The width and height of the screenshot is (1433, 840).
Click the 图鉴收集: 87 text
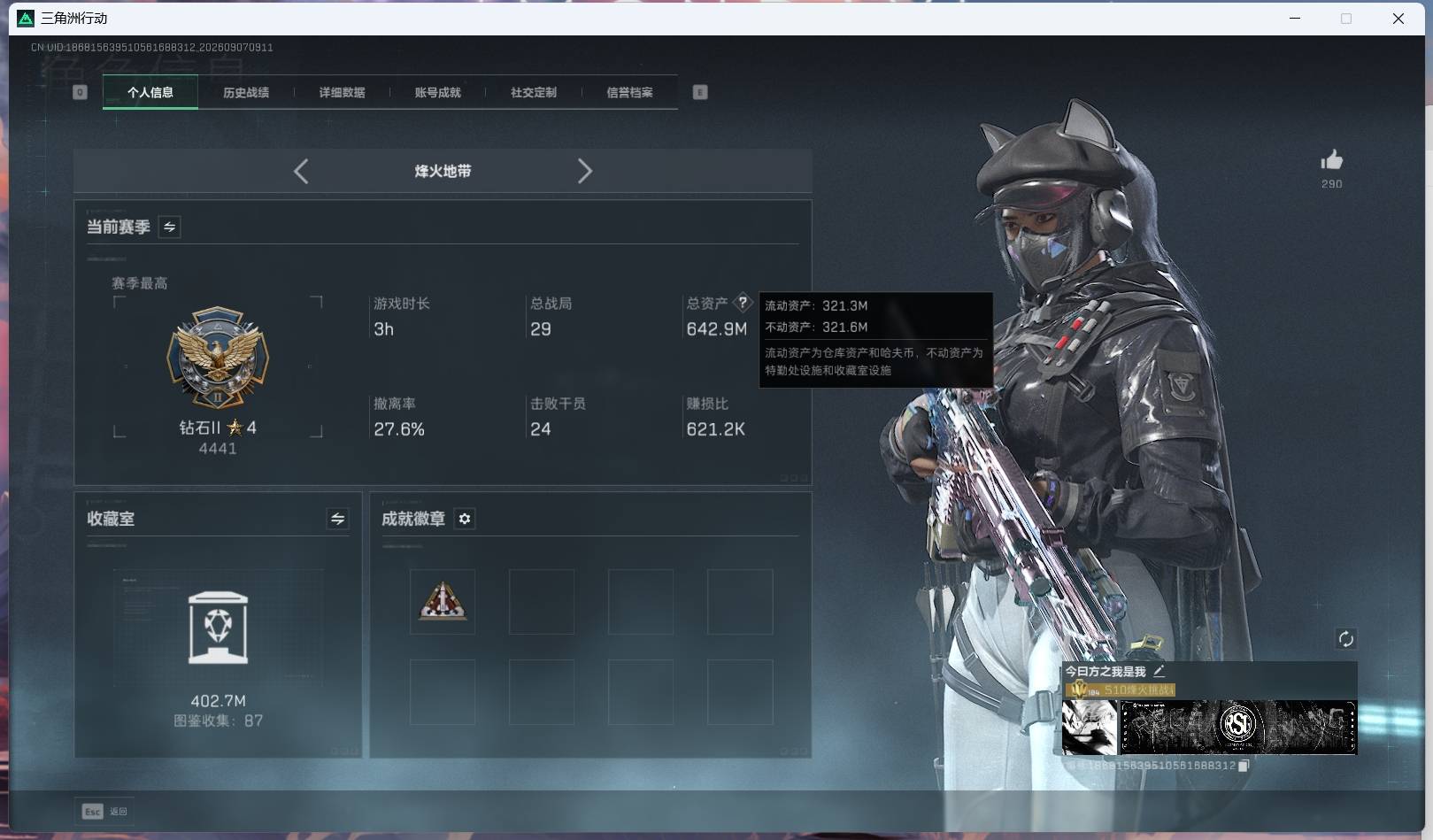click(x=219, y=721)
